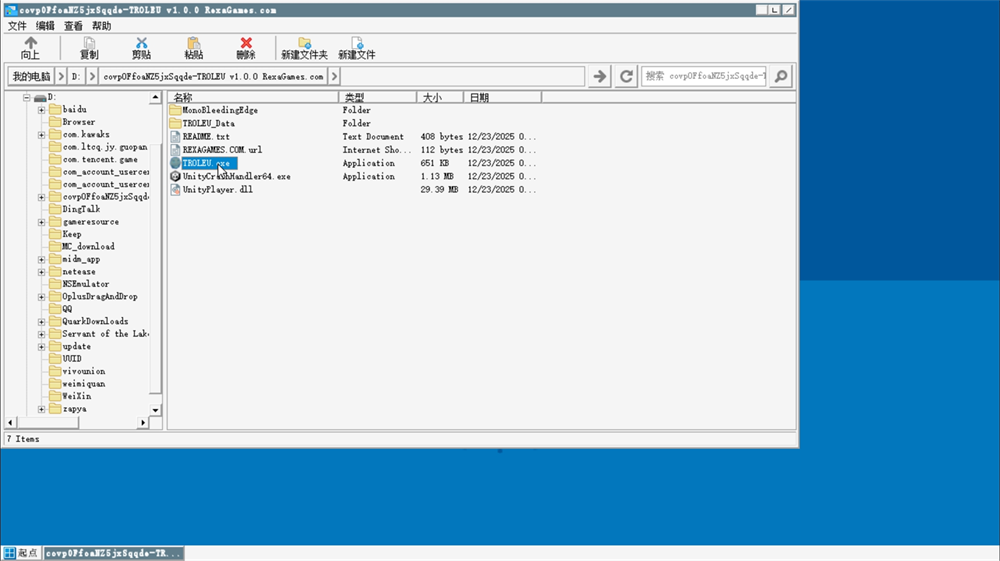
Task: Click the 向上 (Up) toolbar icon
Action: point(30,44)
